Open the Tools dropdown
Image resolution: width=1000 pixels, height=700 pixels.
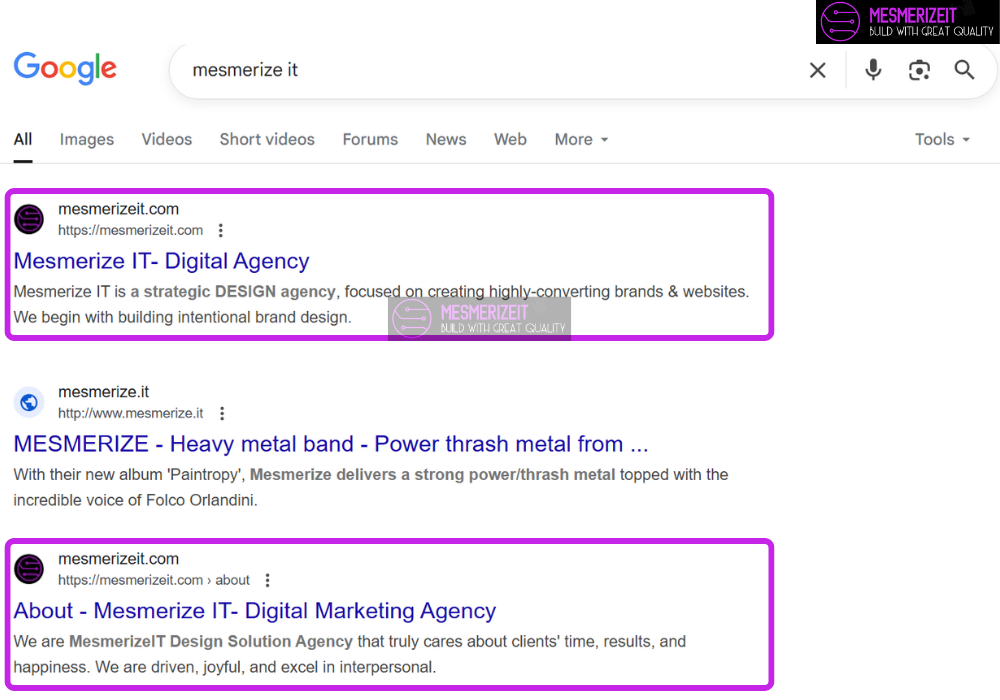click(942, 139)
